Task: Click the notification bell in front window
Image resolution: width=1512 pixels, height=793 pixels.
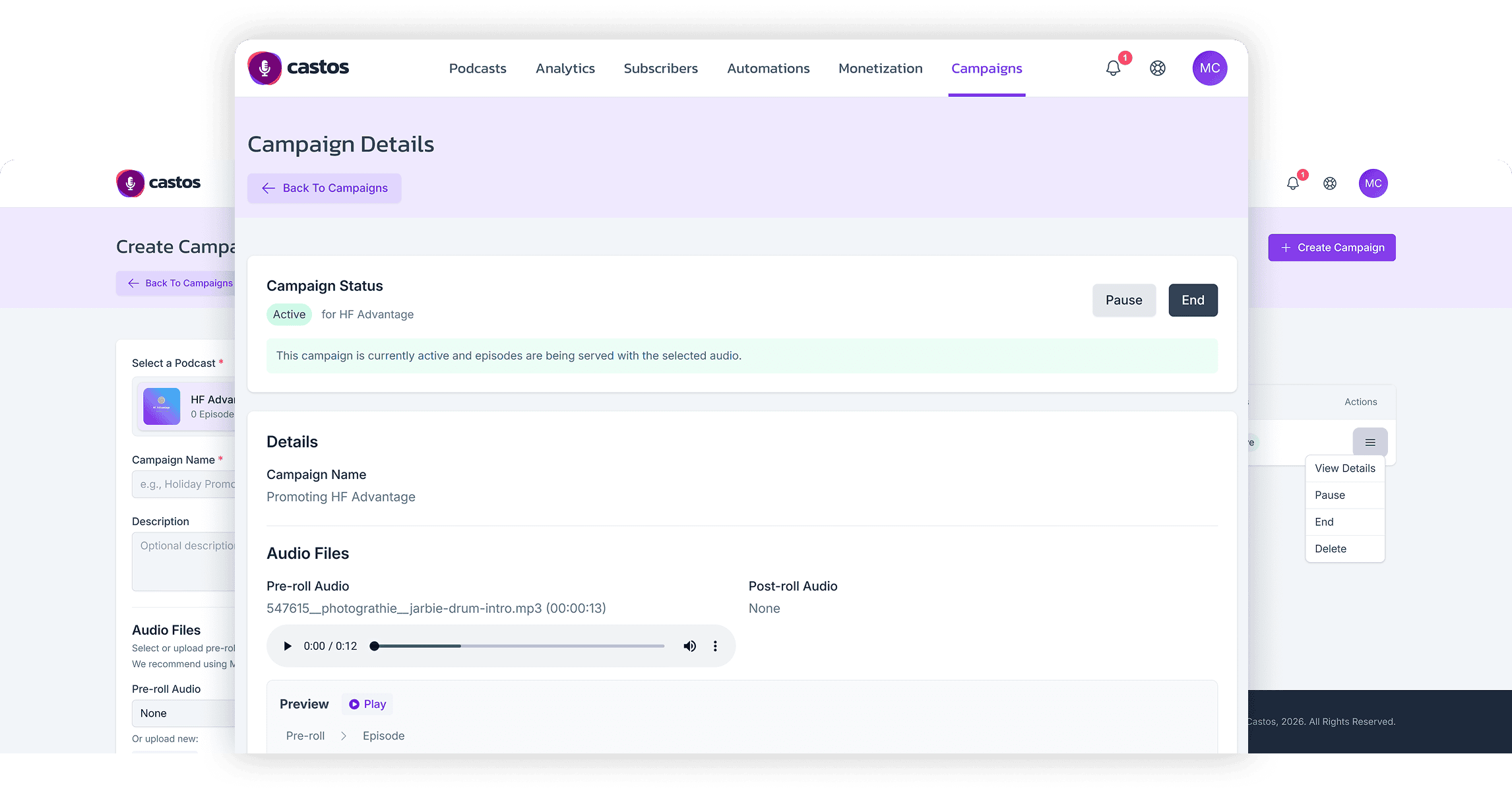Action: point(1114,68)
